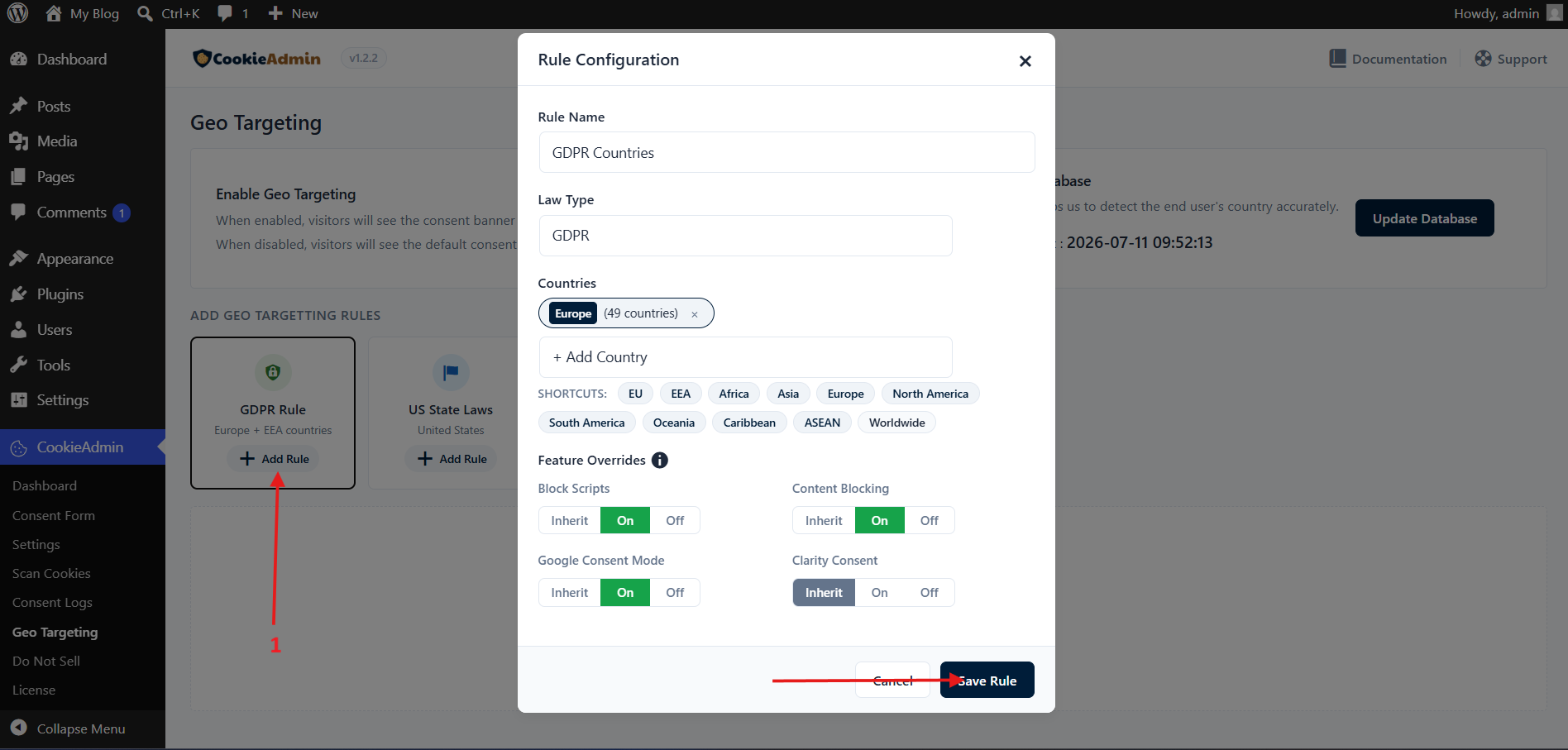1568x750 pixels.
Task: Open the Documentation book icon
Action: pyautogui.click(x=1337, y=59)
